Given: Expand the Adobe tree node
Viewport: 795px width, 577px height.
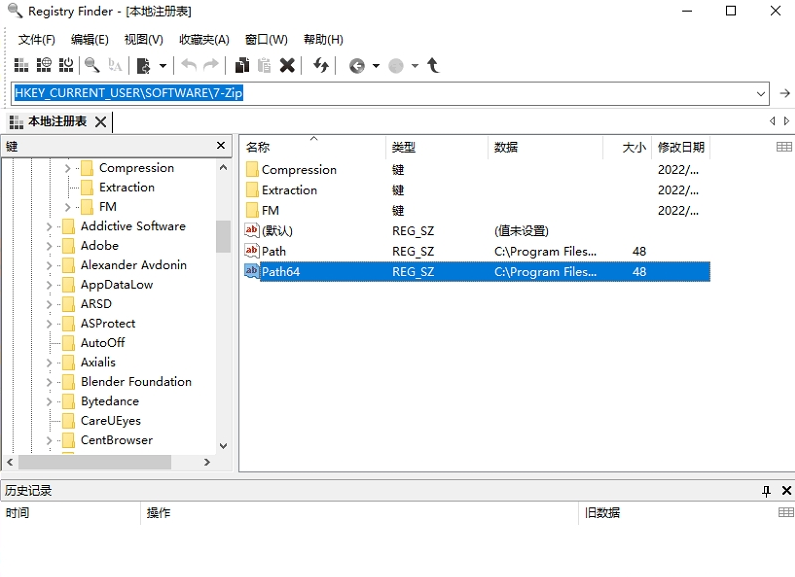Looking at the screenshot, I should click(49, 246).
